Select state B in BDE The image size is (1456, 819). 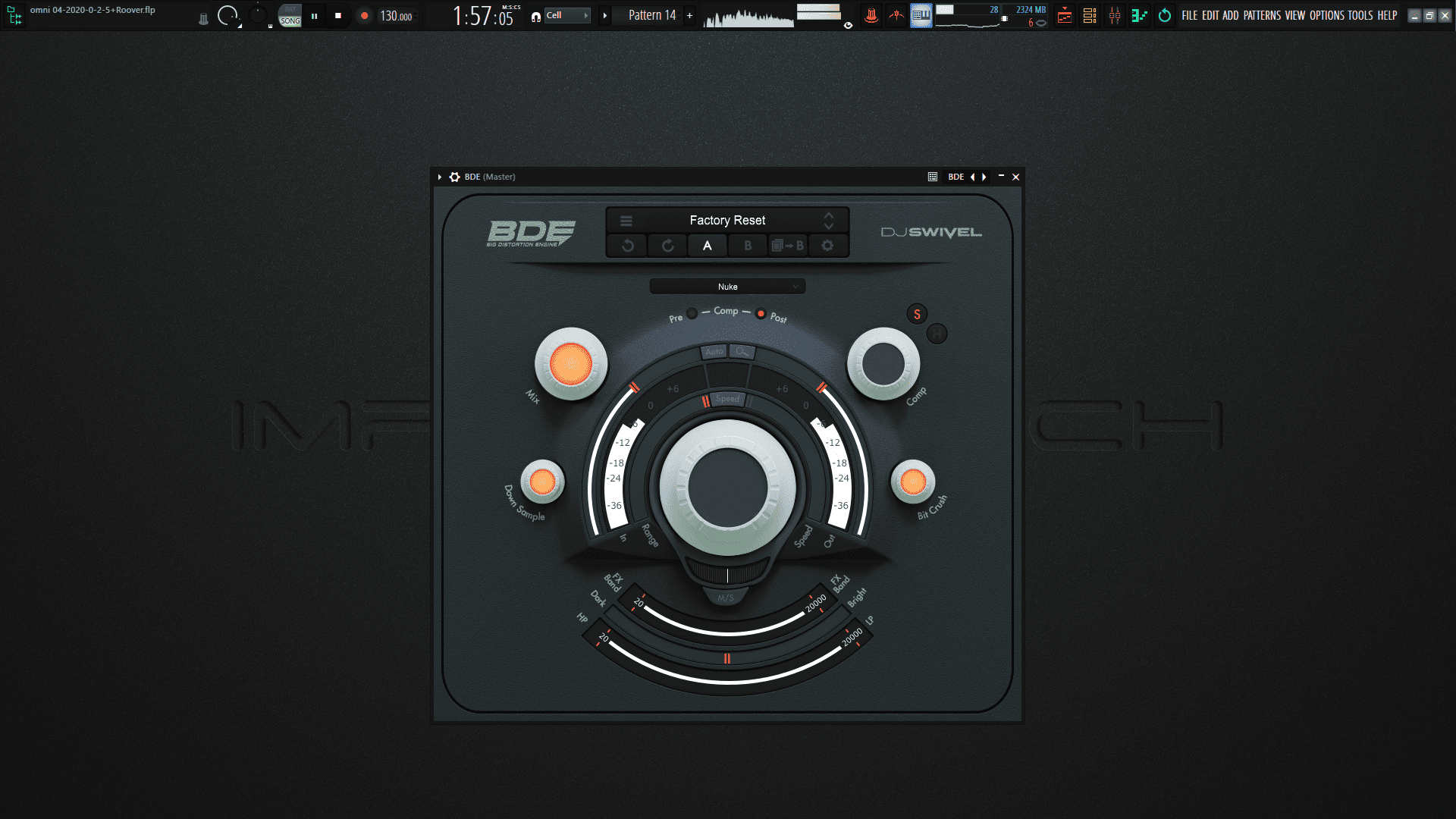click(748, 246)
